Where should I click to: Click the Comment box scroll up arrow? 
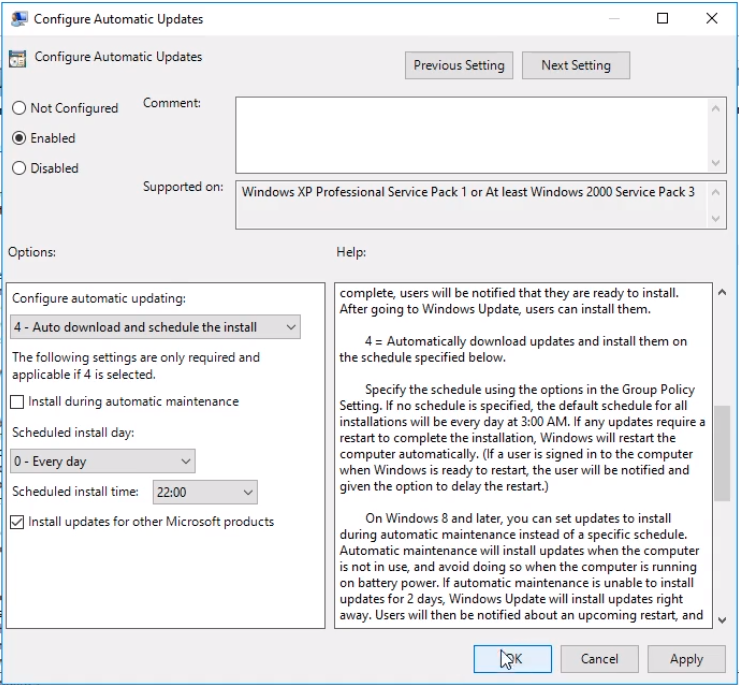(715, 109)
